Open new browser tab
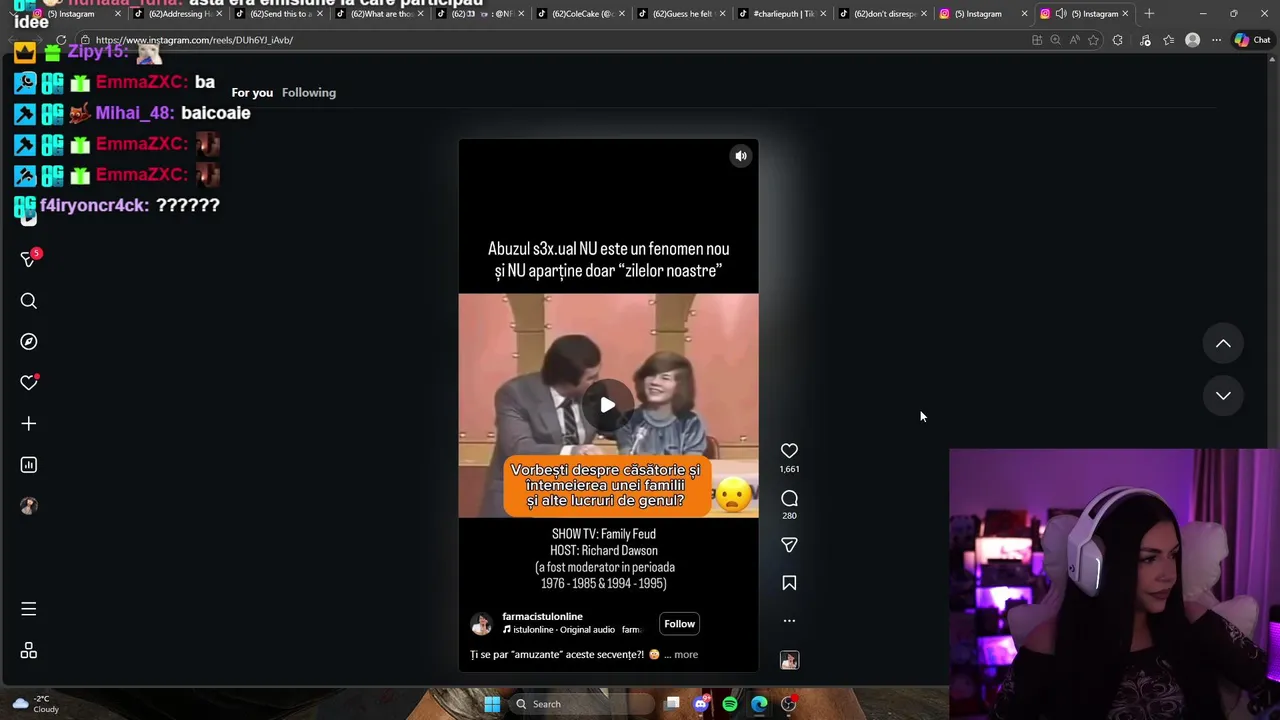Screen dimensions: 1280x720 click(1149, 14)
